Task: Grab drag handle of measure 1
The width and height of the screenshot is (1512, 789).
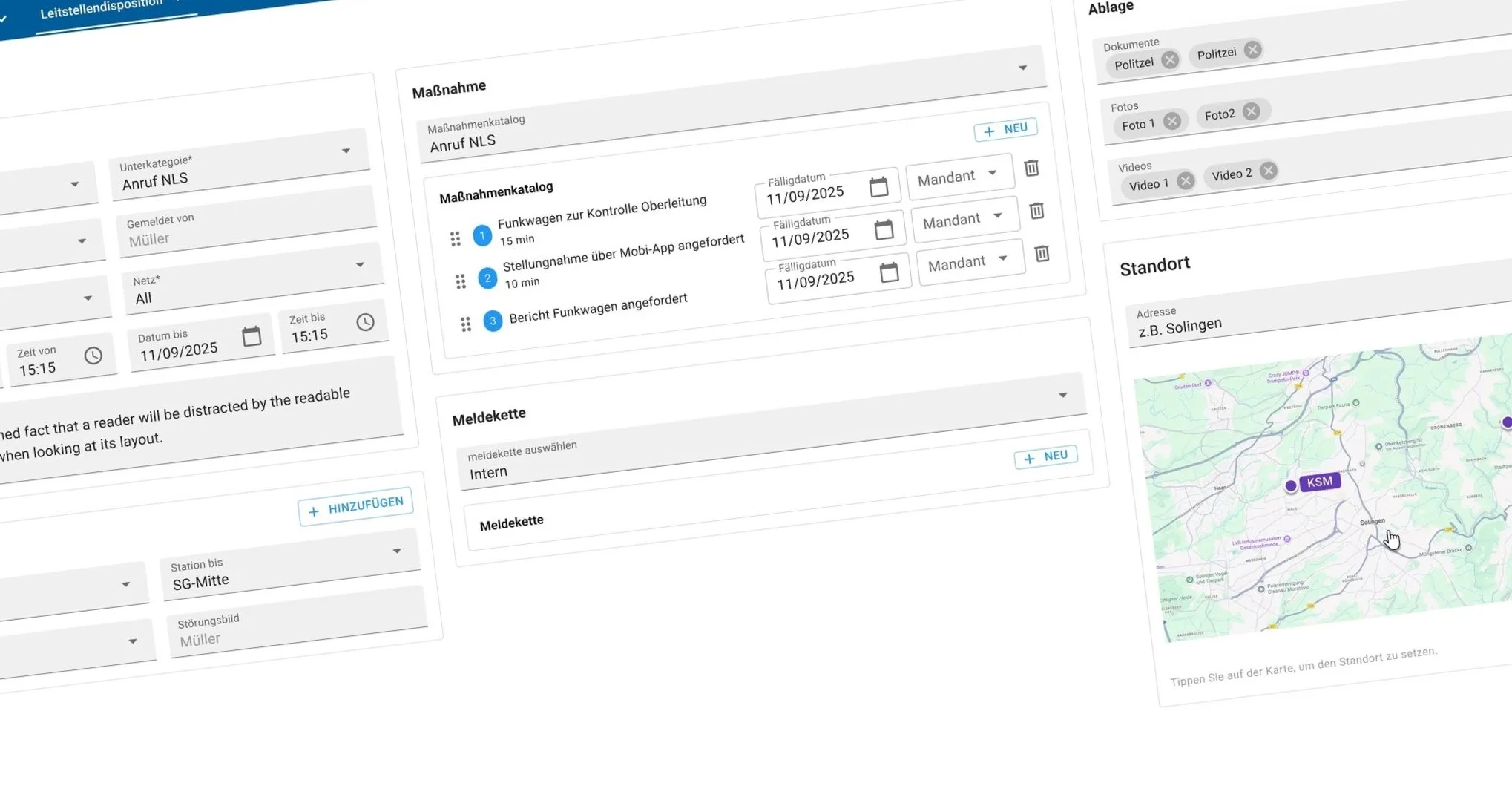Action: (456, 238)
